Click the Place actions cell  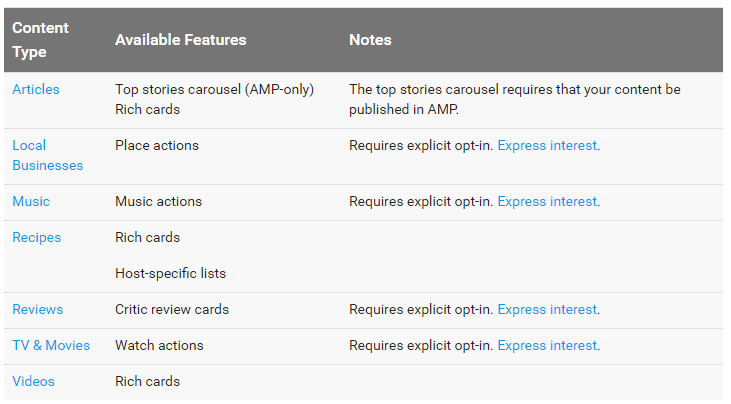coord(157,145)
